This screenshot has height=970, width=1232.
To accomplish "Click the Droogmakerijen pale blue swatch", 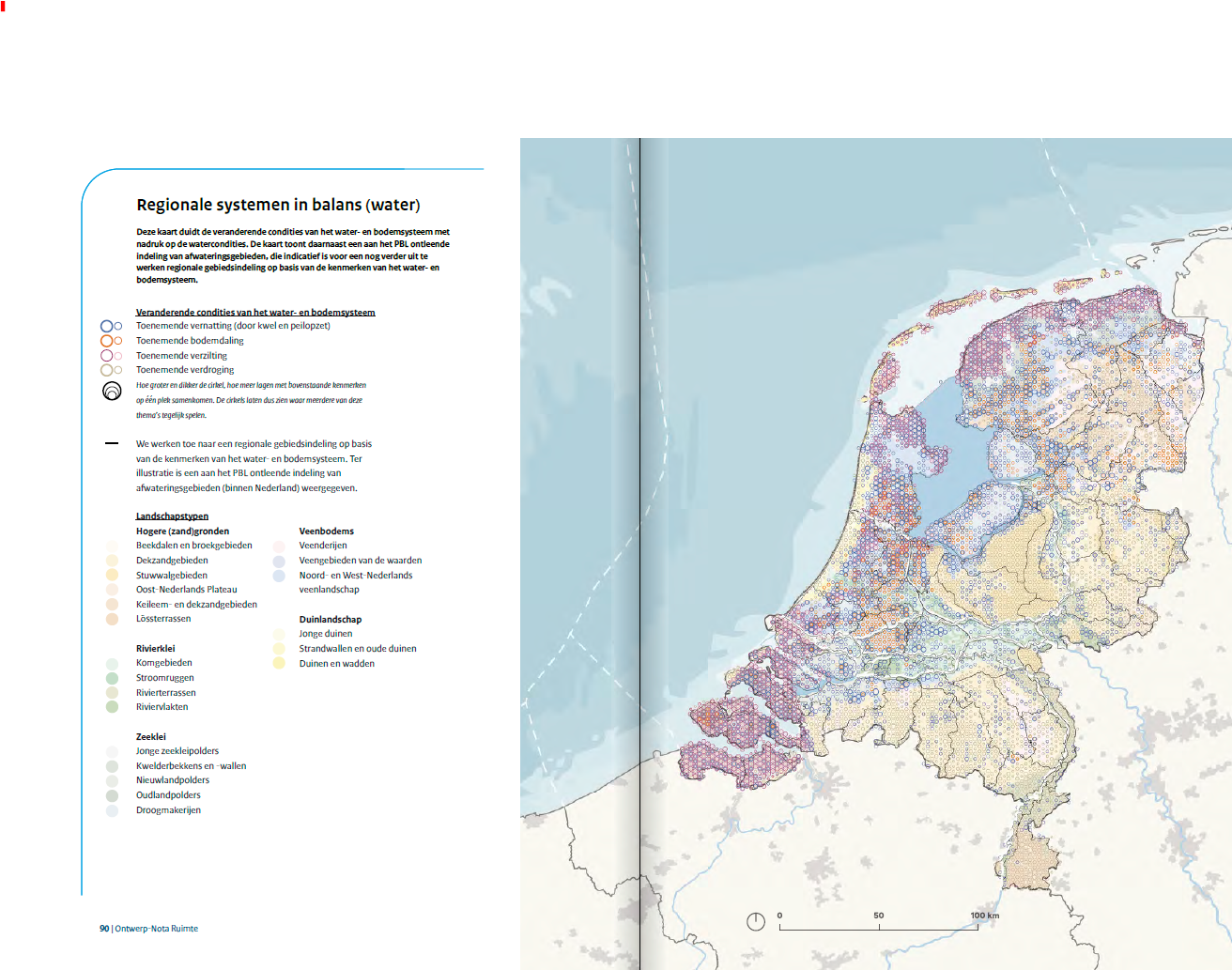I will point(112,810).
